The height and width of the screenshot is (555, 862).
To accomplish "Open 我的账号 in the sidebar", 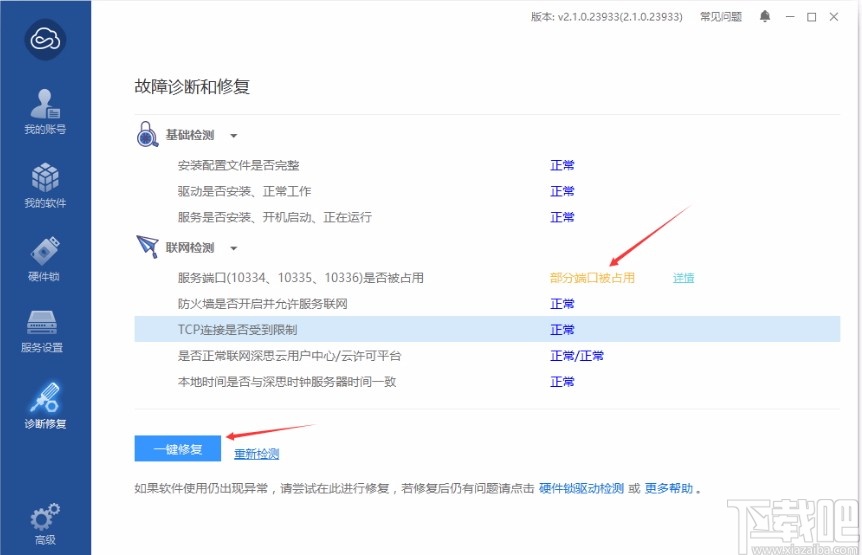I will pos(45,112).
